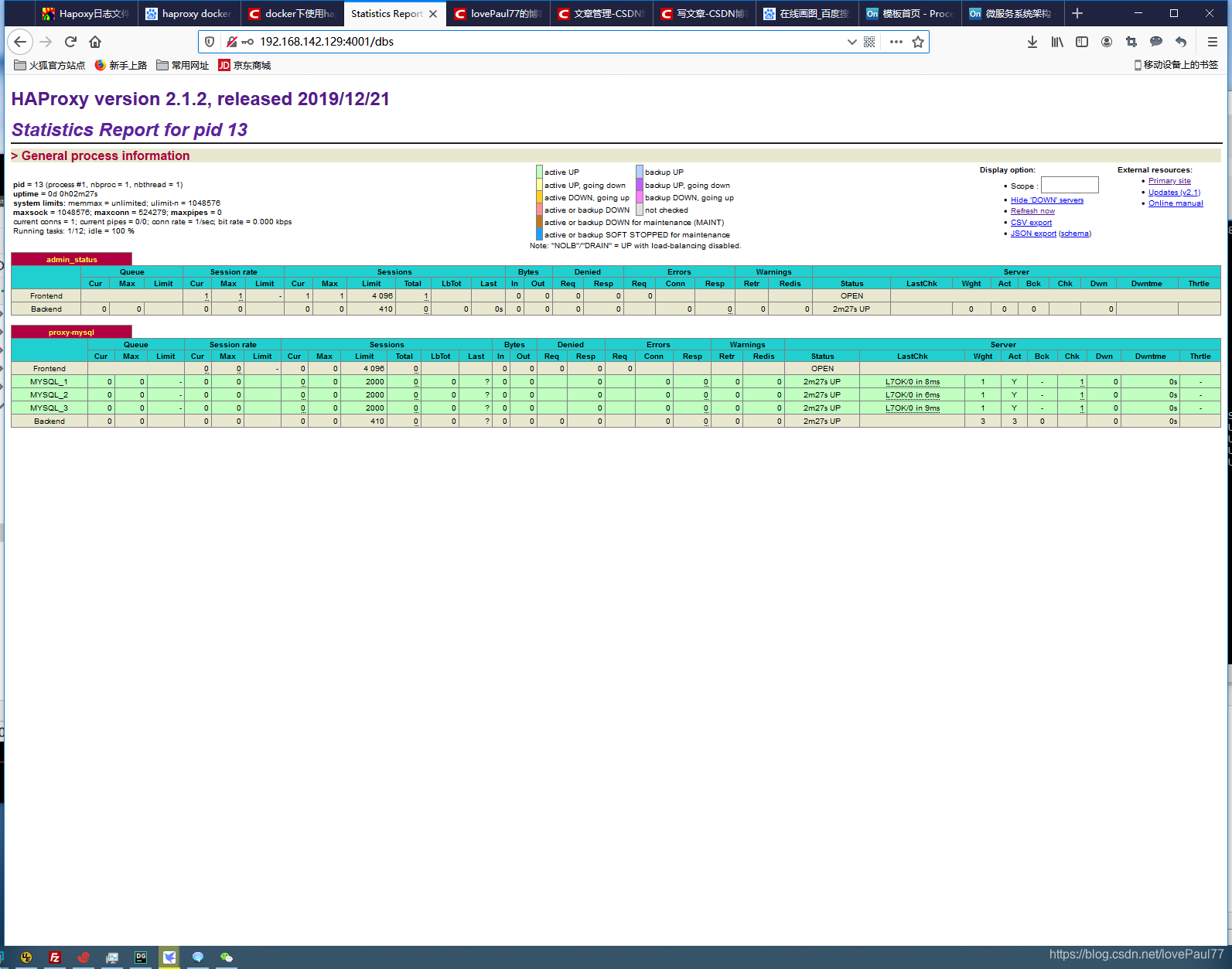
Task: Open the 新手上路 bookmark
Action: coord(121,65)
